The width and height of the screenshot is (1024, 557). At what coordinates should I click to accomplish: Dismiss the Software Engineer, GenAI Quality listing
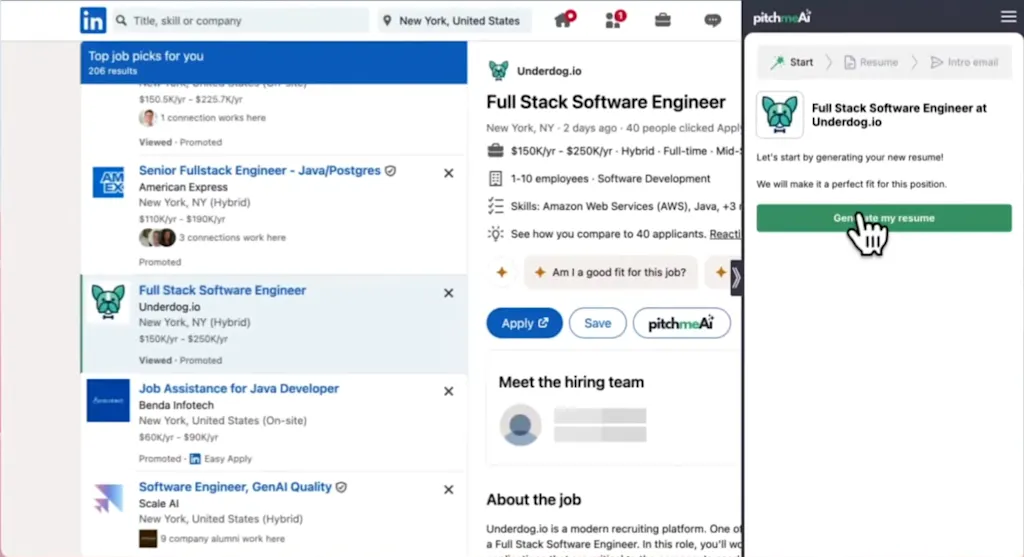(x=448, y=489)
